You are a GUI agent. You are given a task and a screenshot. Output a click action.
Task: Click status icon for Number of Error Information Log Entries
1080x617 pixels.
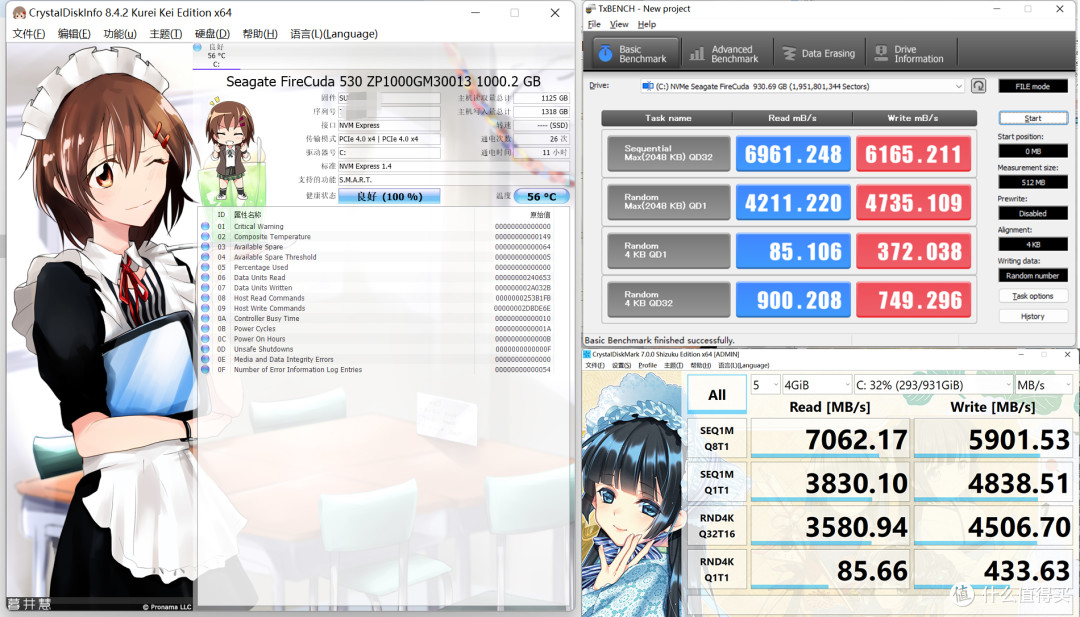205,370
